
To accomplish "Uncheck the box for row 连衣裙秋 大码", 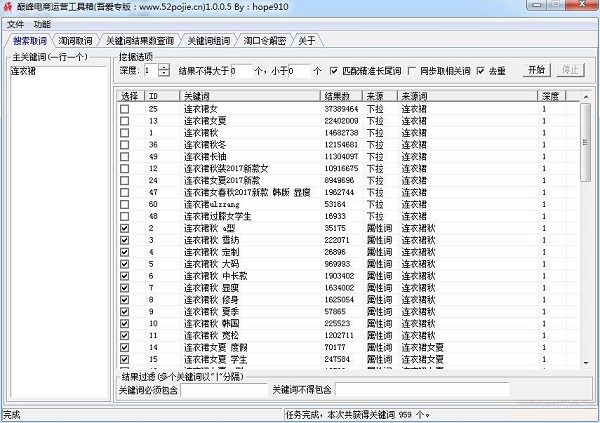I will (124, 264).
